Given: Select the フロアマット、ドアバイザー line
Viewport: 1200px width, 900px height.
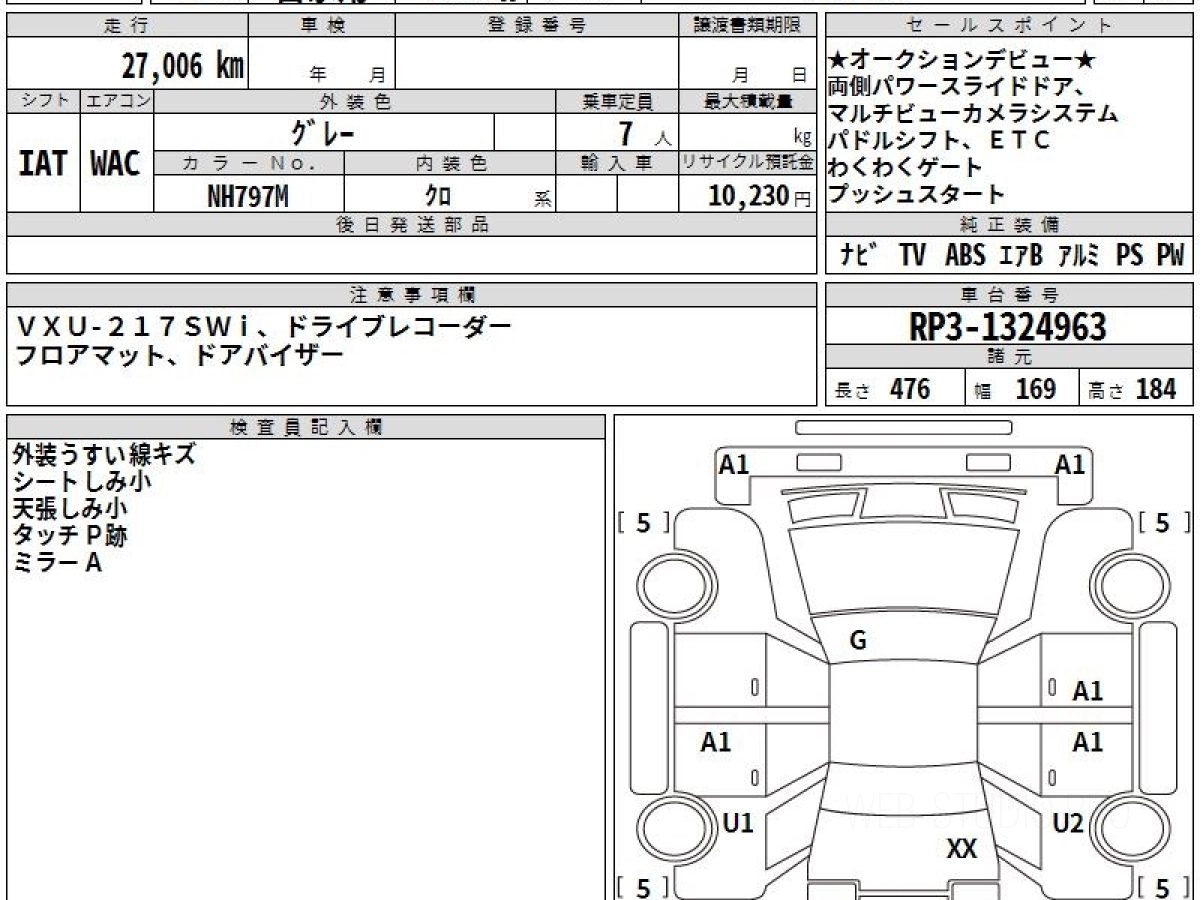Looking at the screenshot, I should 179,354.
